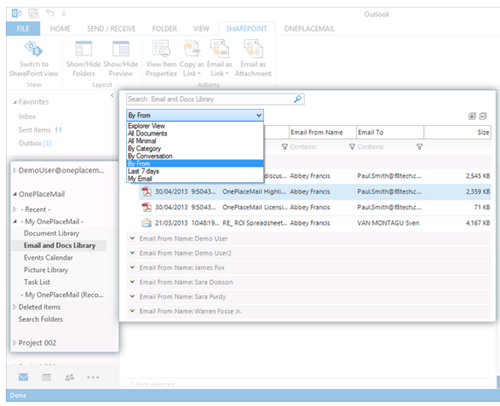Click the search magnifier icon
The image size is (500, 406).
pos(298,99)
